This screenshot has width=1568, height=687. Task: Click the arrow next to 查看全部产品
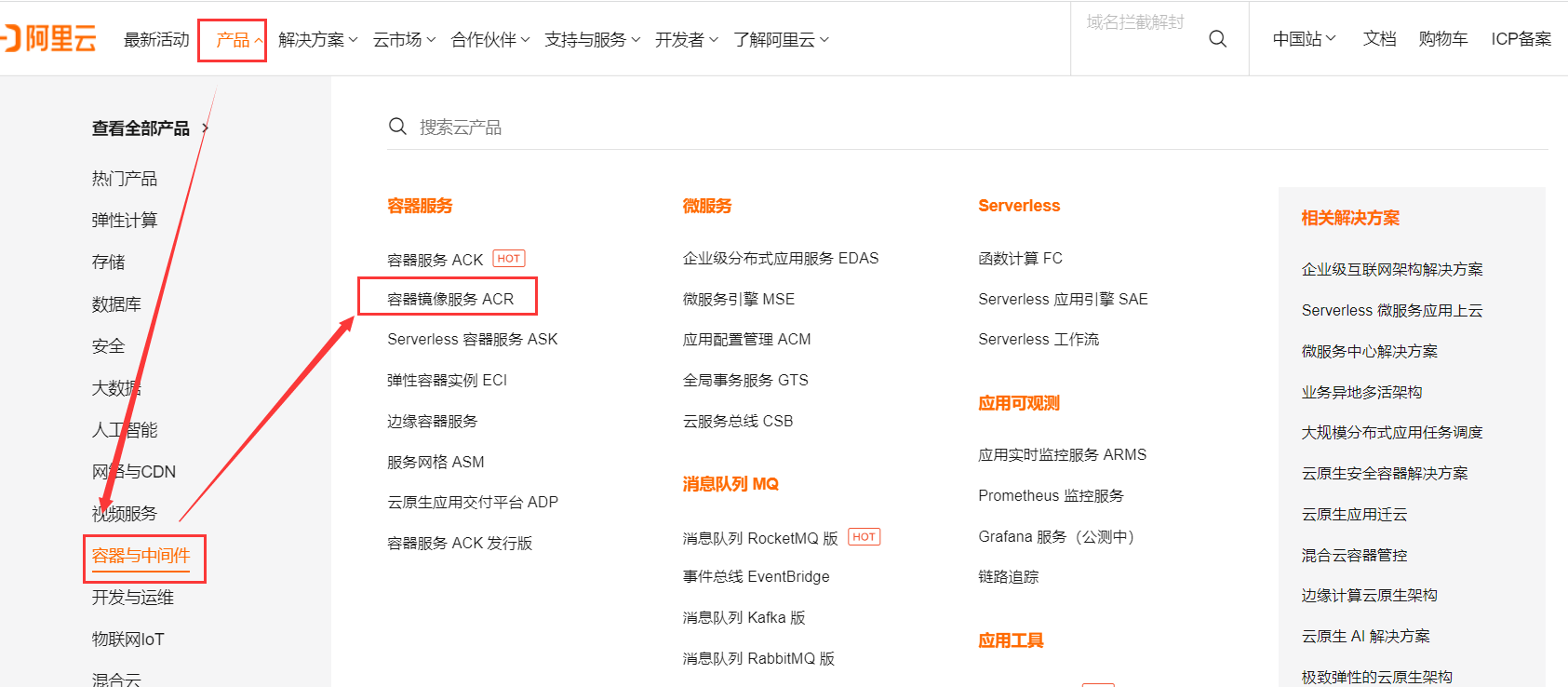click(206, 128)
